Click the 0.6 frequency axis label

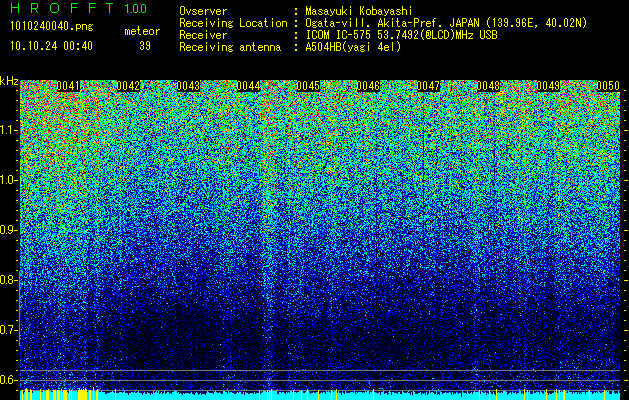[9, 380]
